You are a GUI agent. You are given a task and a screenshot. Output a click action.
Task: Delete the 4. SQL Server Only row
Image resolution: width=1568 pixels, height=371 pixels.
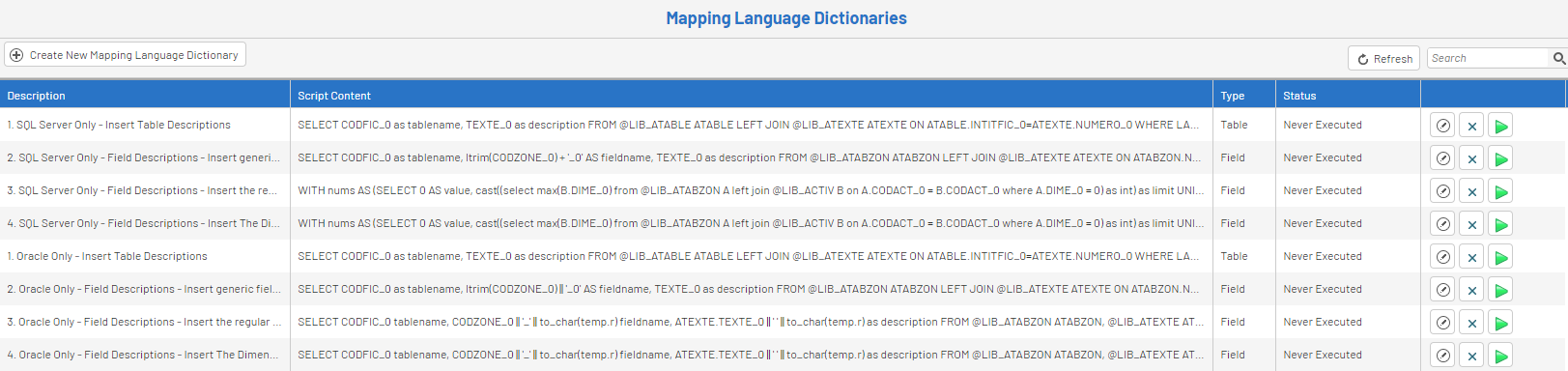click(1471, 224)
